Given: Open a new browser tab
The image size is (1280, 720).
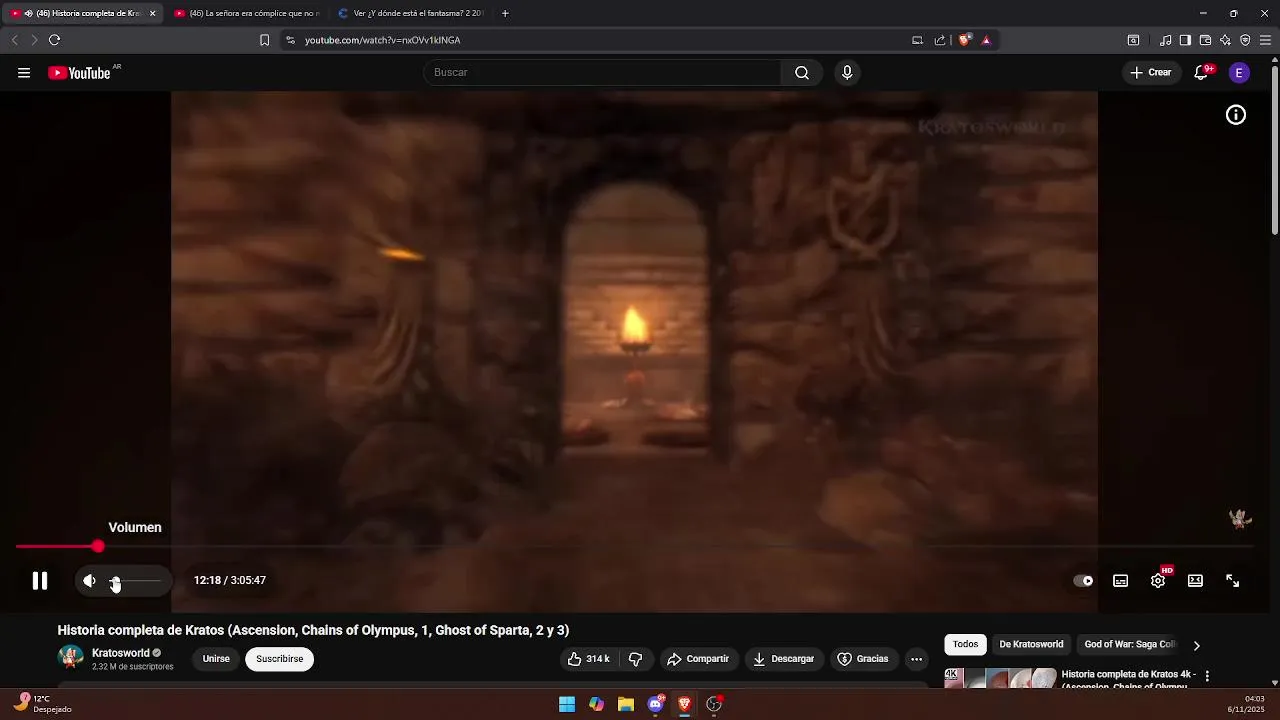Looking at the screenshot, I should pos(505,13).
